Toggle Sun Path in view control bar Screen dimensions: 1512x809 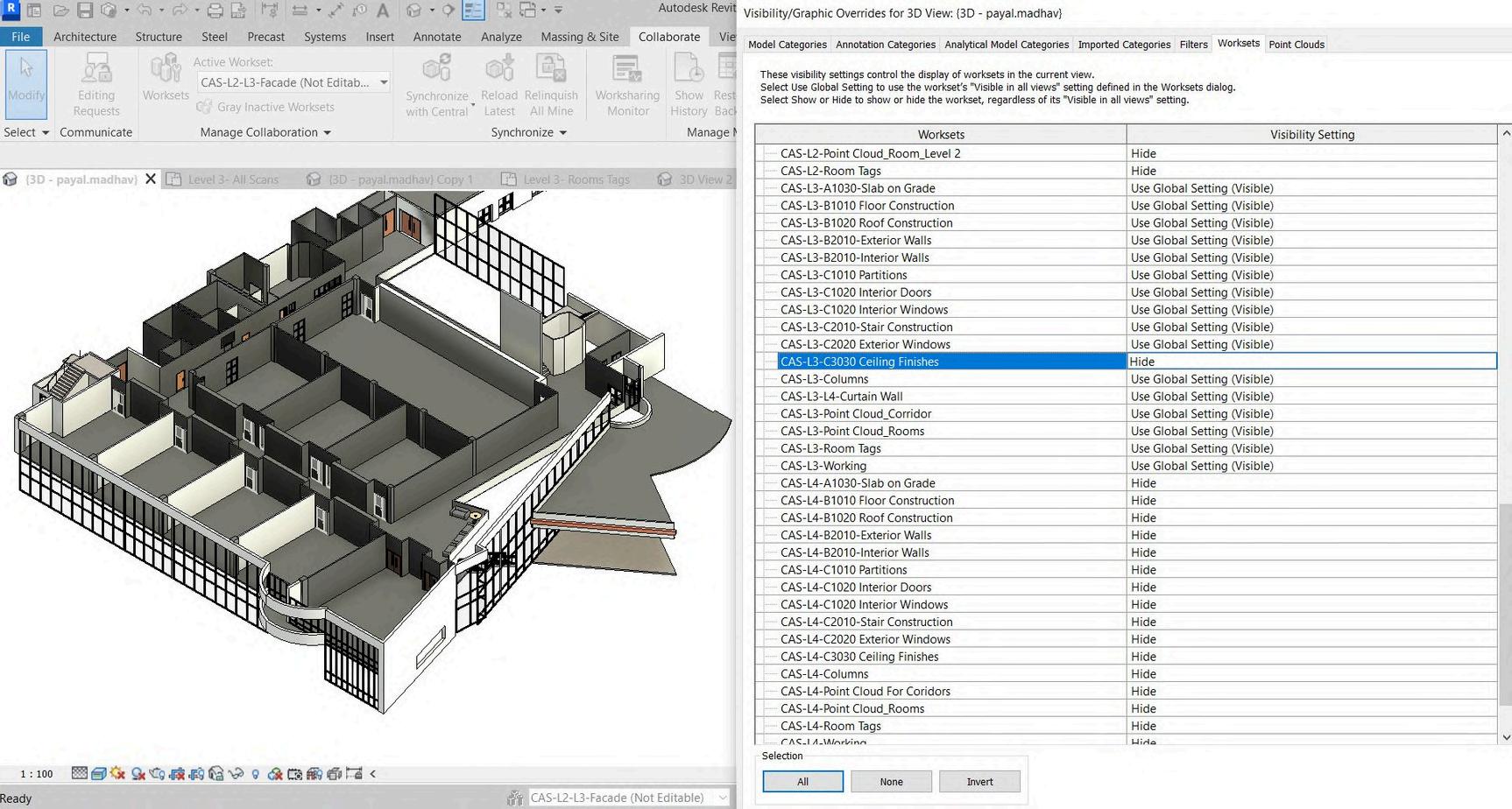click(117, 773)
